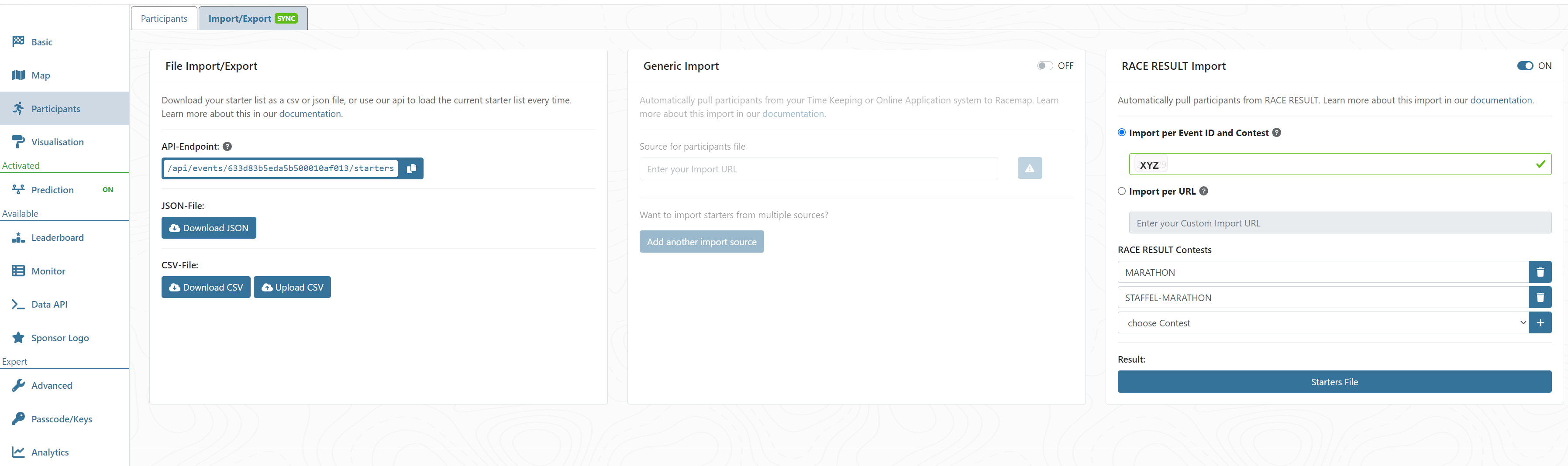Image resolution: width=1568 pixels, height=466 pixels.
Task: Click the warning triangle beside Import URL
Action: click(1029, 168)
